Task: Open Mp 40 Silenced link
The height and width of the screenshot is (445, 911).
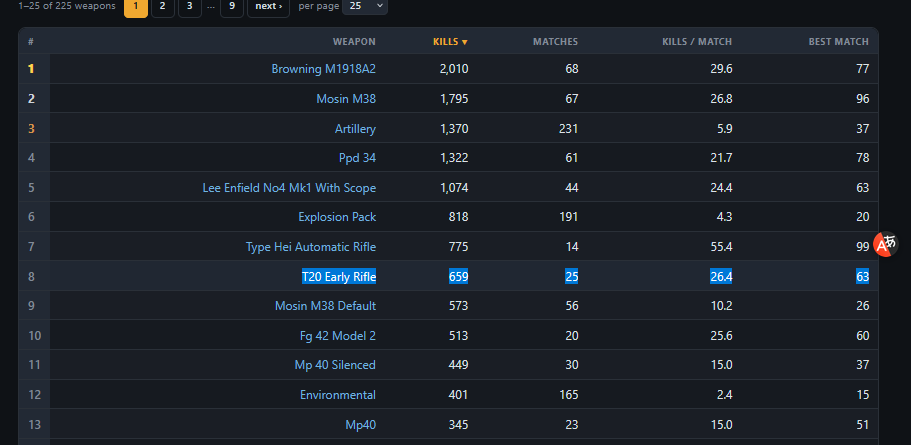Action: point(335,365)
